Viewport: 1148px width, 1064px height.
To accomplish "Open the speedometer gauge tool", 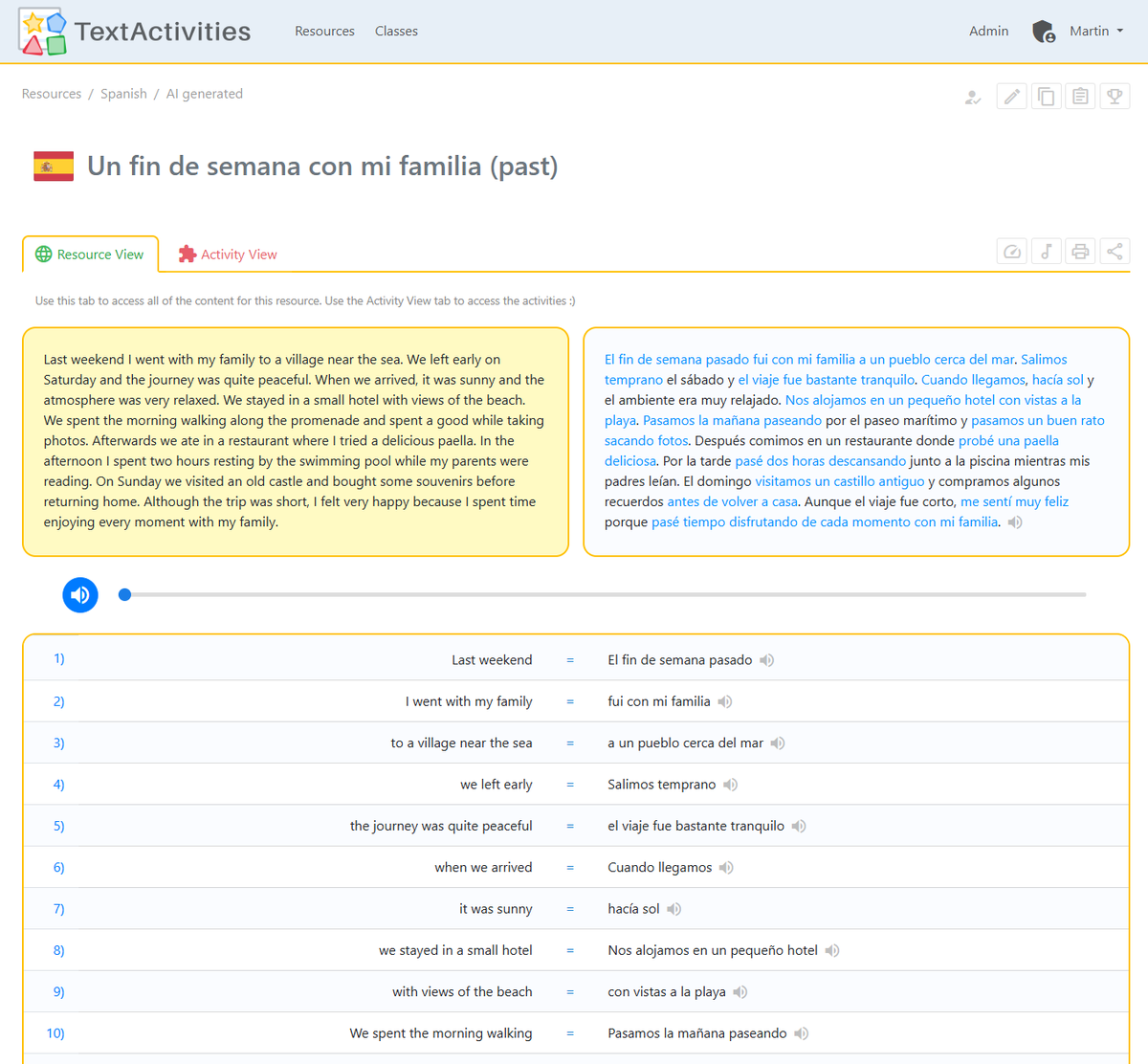I will [x=1012, y=252].
